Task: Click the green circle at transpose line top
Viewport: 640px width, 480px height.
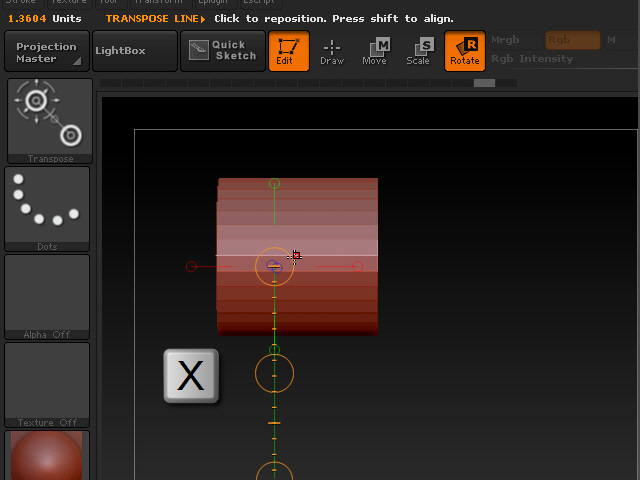Action: click(x=275, y=184)
